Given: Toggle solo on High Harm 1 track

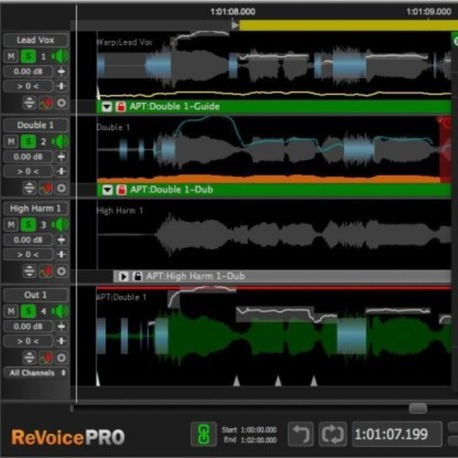Looking at the screenshot, I should pyautogui.click(x=28, y=225).
